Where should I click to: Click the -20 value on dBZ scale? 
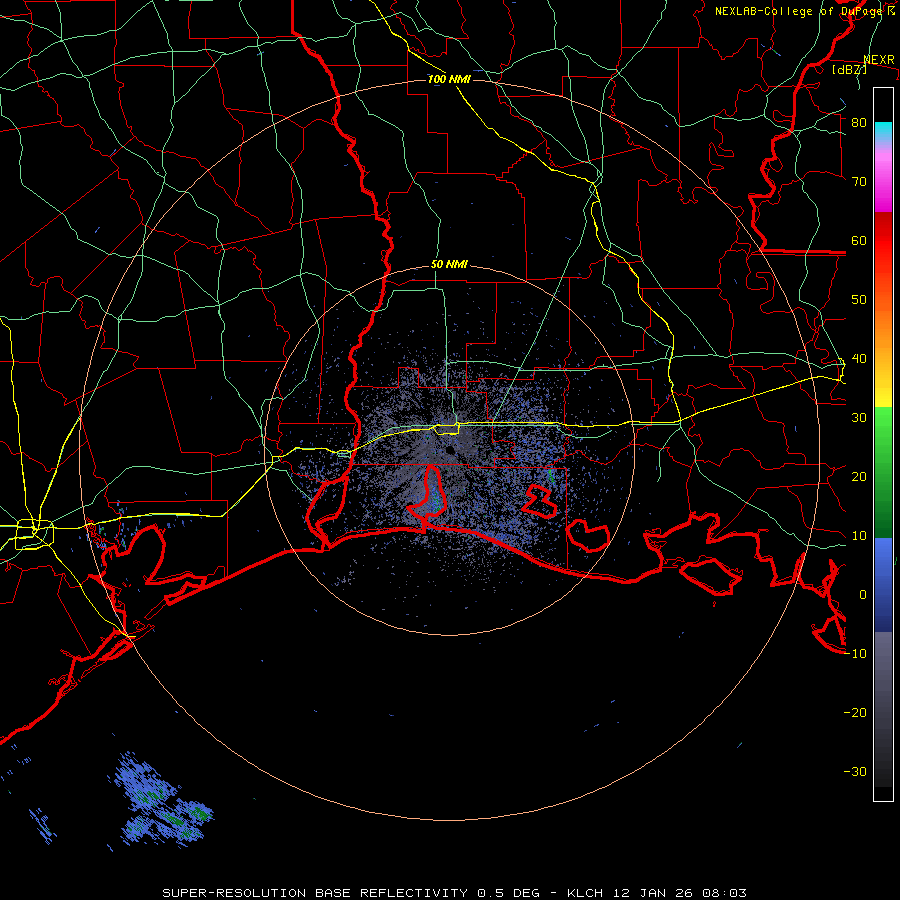[x=855, y=713]
